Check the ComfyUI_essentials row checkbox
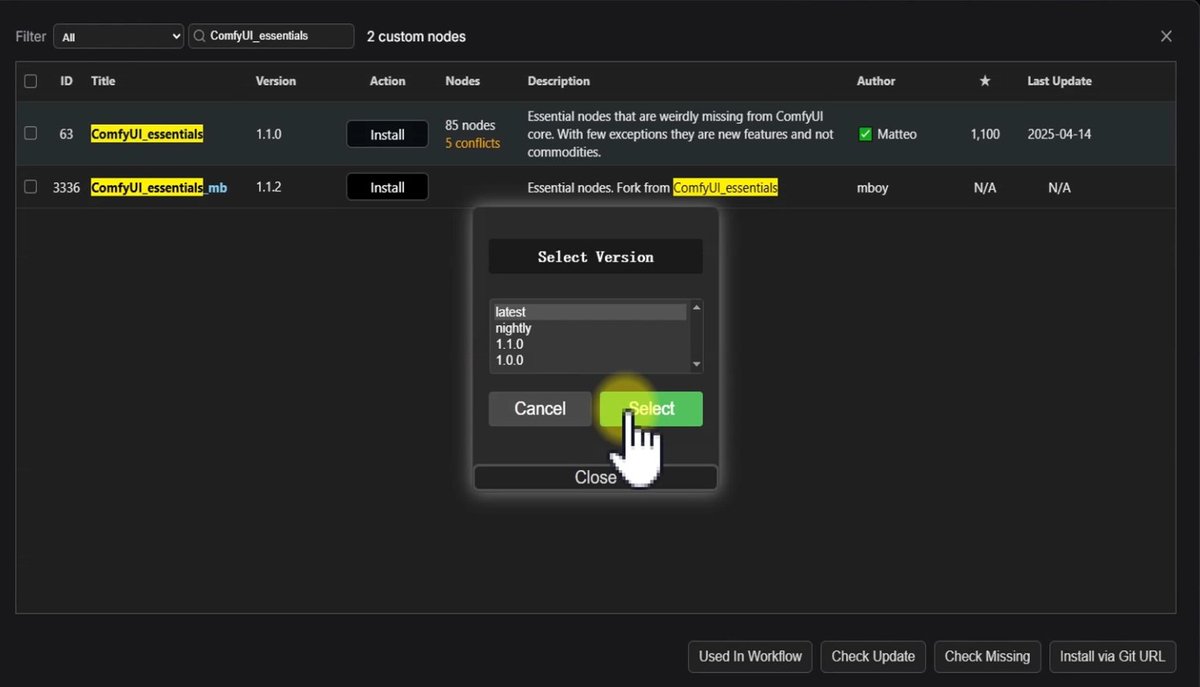Image resolution: width=1200 pixels, height=687 pixels. 31,133
